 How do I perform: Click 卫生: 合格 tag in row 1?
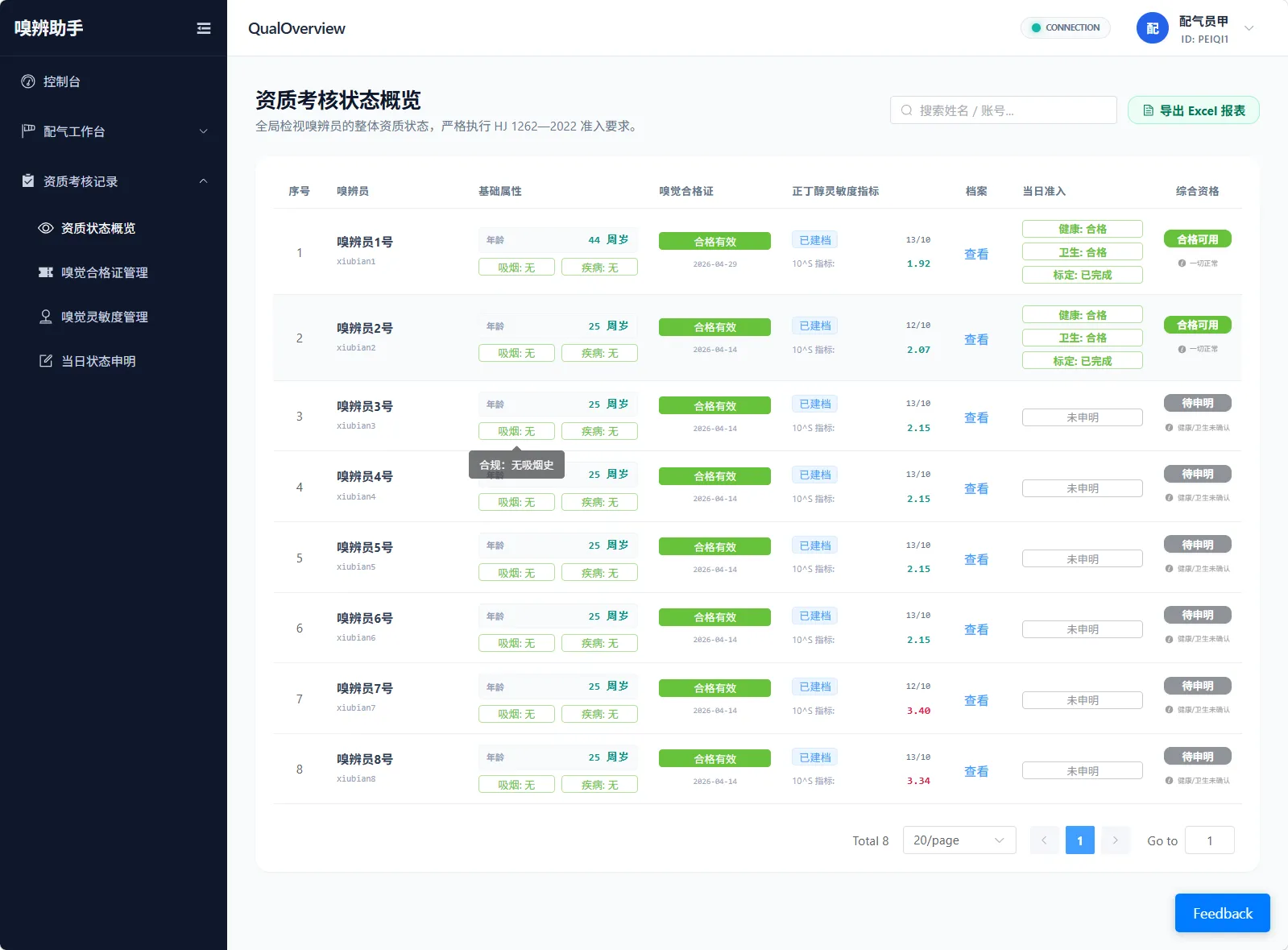[1083, 252]
